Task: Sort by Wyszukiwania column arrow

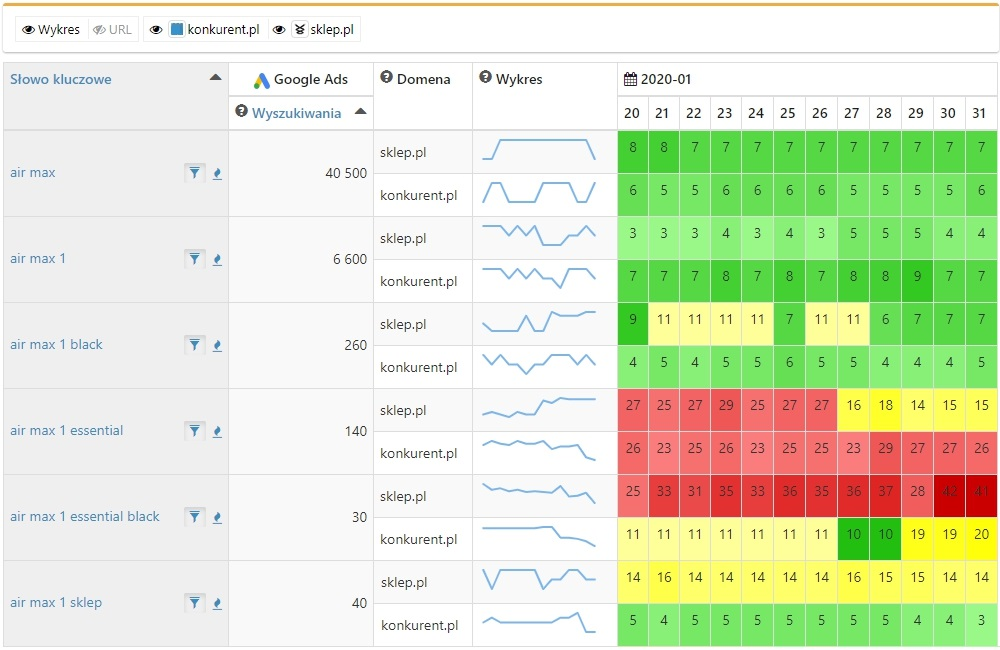Action: [361, 112]
